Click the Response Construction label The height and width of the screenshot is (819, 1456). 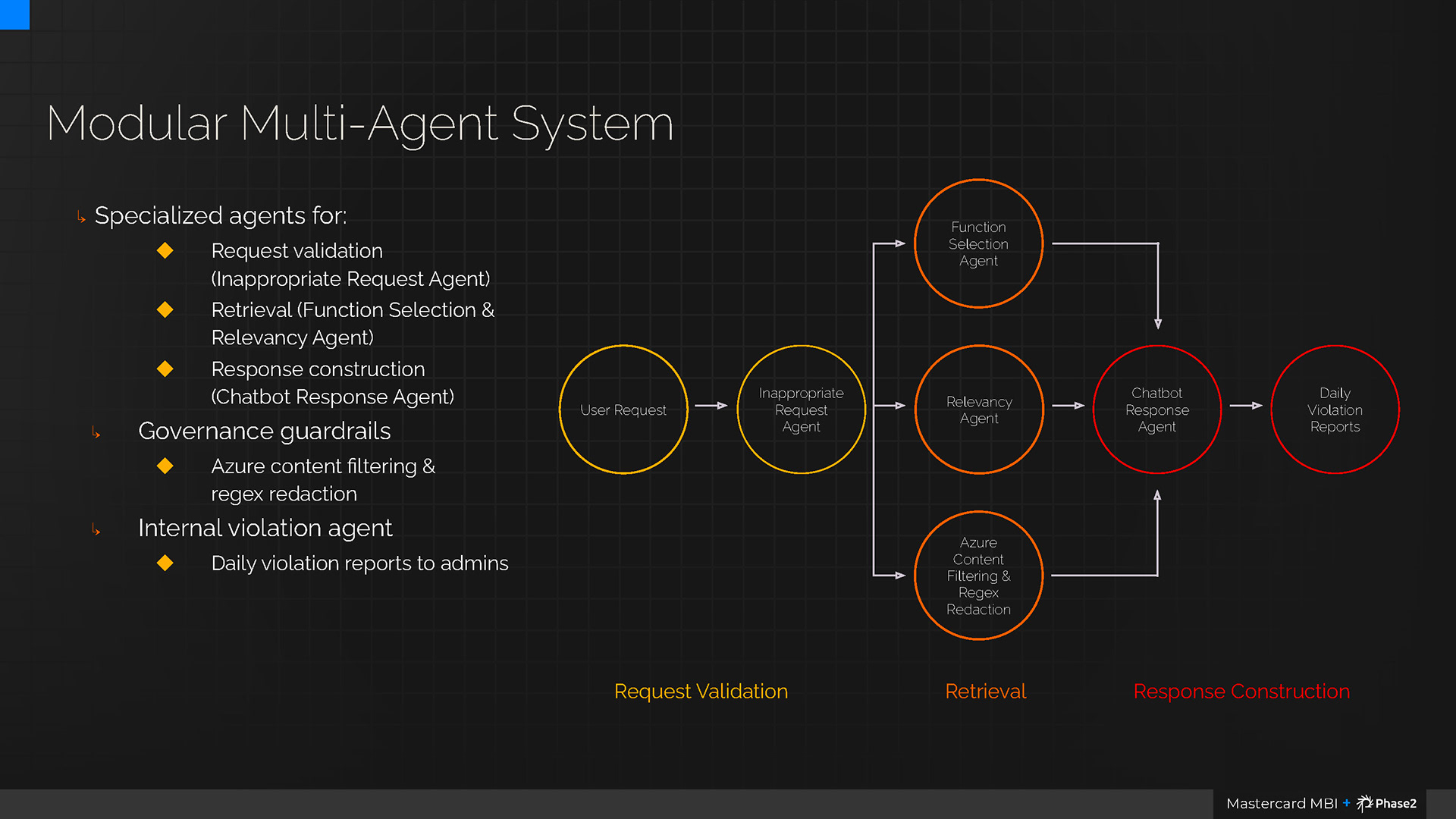point(1241,692)
